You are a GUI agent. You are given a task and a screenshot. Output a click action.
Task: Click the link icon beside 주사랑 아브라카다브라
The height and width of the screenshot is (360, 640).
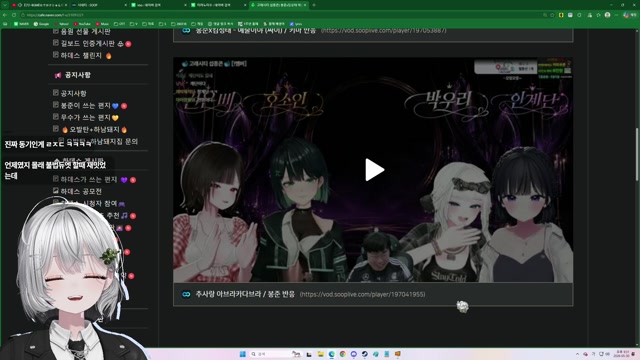click(186, 294)
